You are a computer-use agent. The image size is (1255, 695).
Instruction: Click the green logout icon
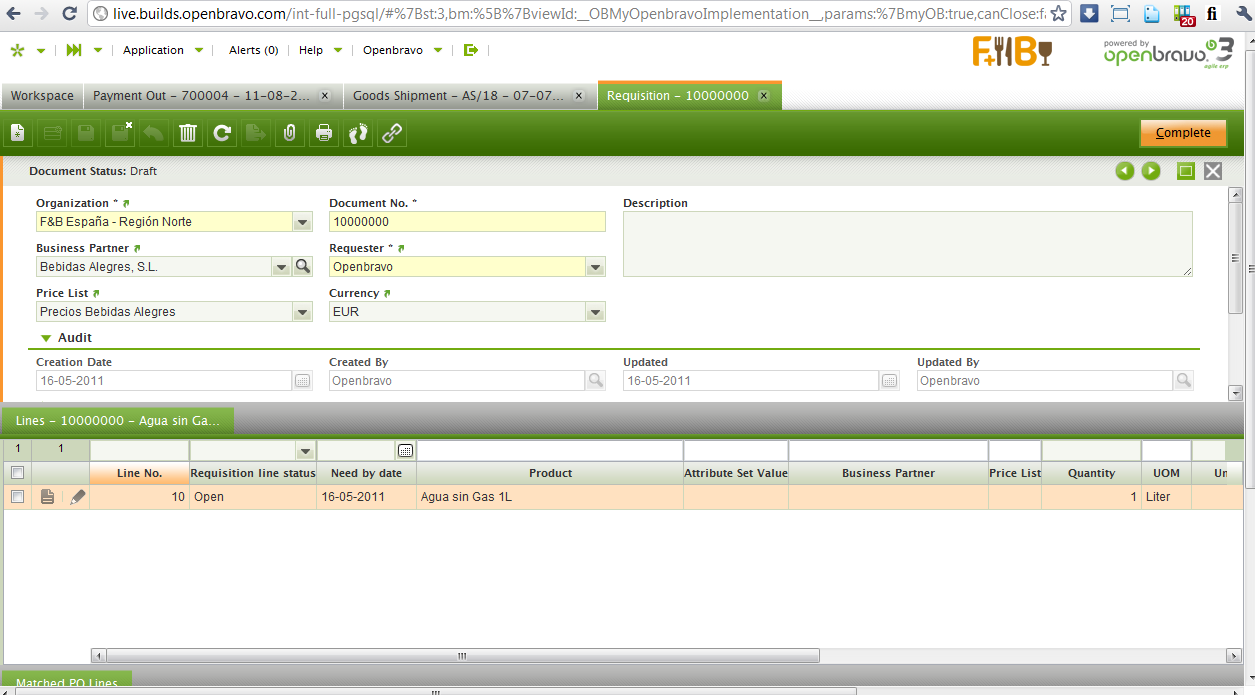(x=471, y=50)
